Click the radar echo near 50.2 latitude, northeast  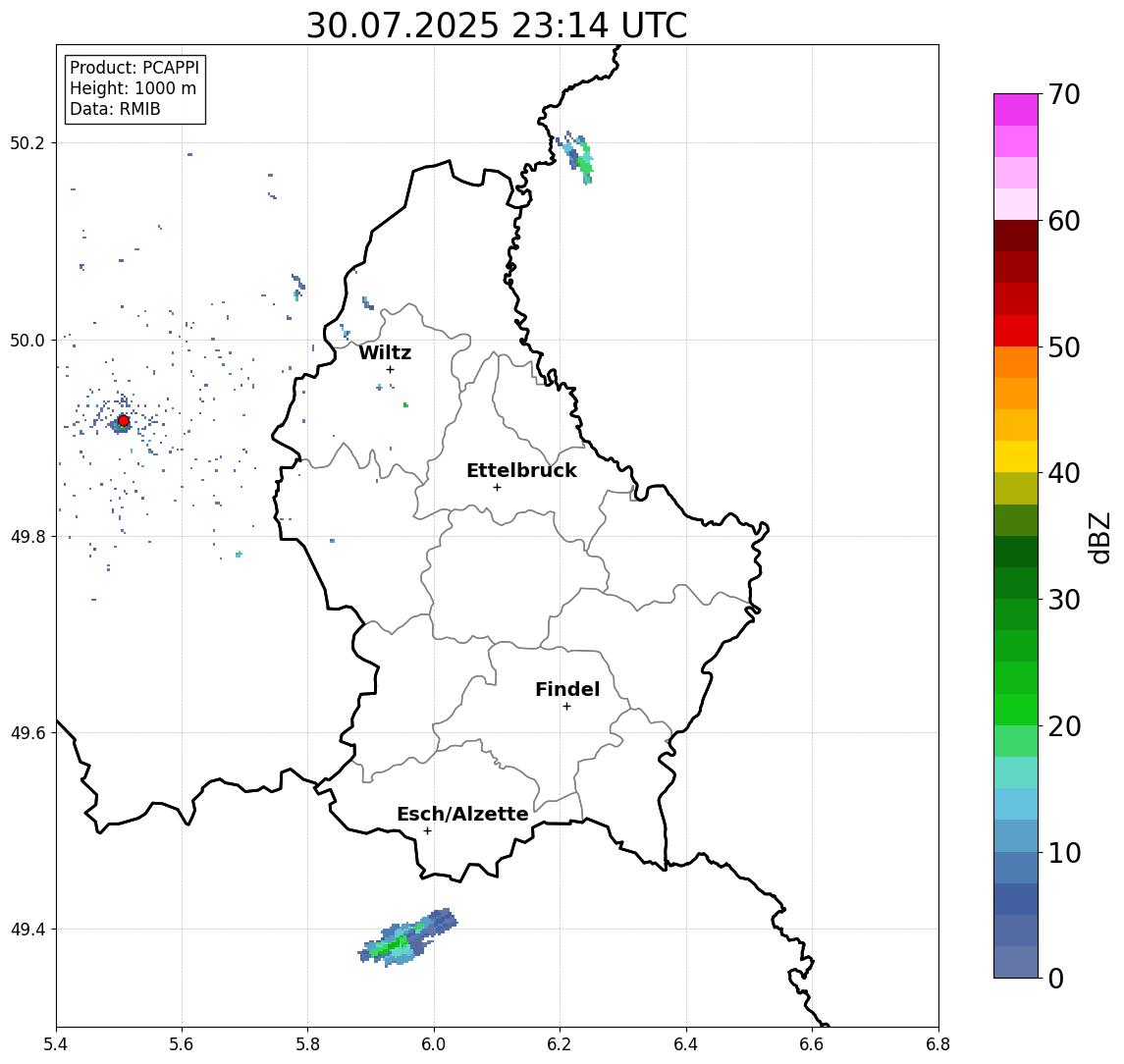click(575, 157)
